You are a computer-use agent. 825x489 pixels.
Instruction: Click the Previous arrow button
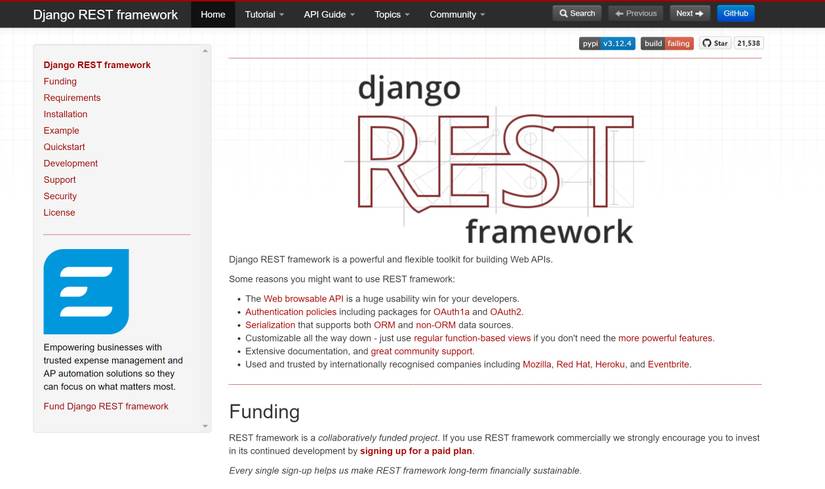click(636, 14)
